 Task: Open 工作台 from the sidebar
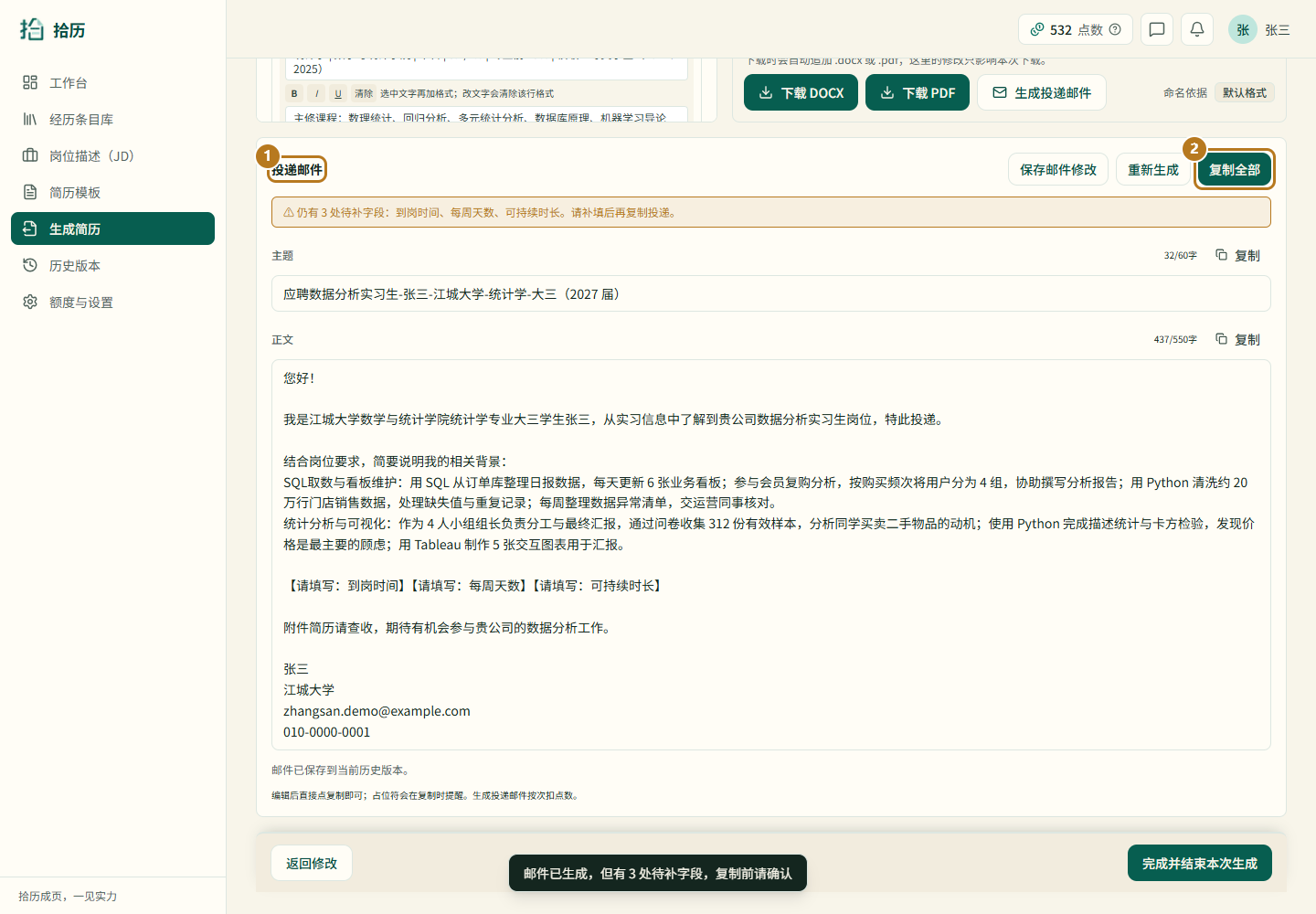click(112, 82)
